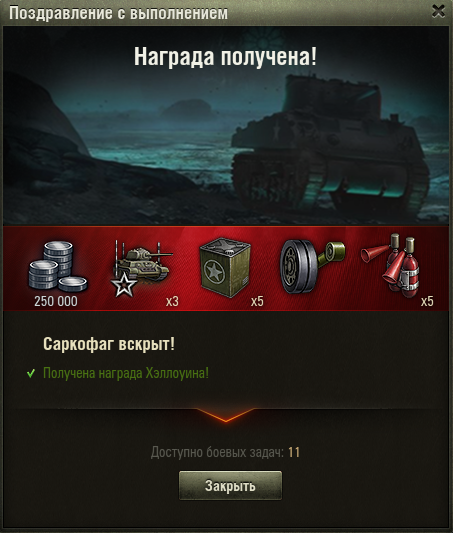Click the green checkmark beside Halloween reward
This screenshot has width=453, height=533.
click(31, 374)
